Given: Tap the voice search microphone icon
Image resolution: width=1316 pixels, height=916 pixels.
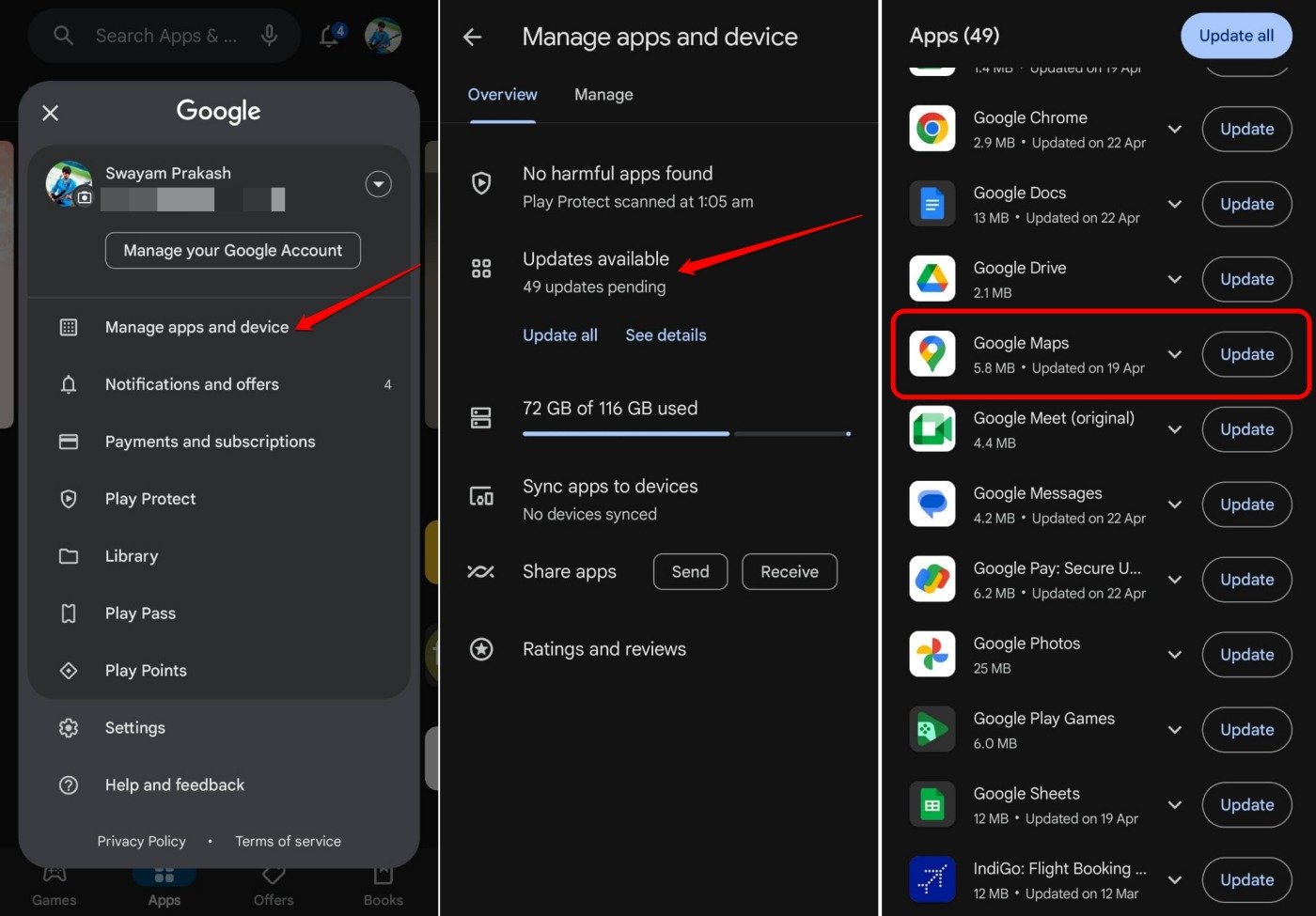Looking at the screenshot, I should (270, 35).
